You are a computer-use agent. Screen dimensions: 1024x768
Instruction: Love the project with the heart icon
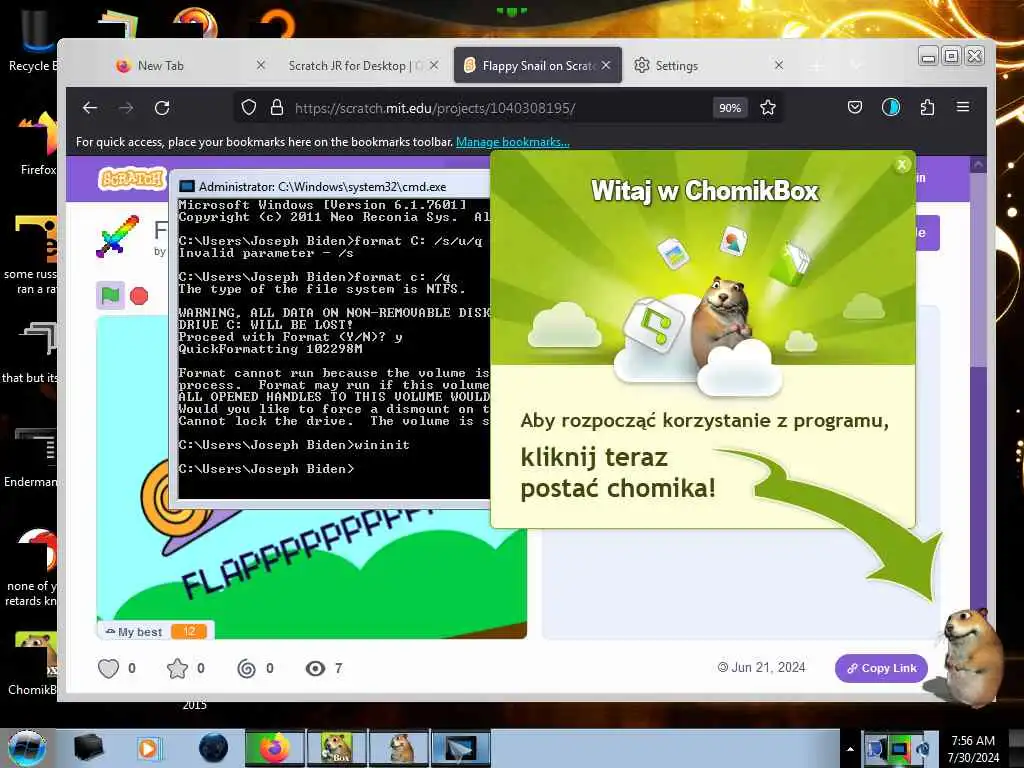(x=108, y=668)
